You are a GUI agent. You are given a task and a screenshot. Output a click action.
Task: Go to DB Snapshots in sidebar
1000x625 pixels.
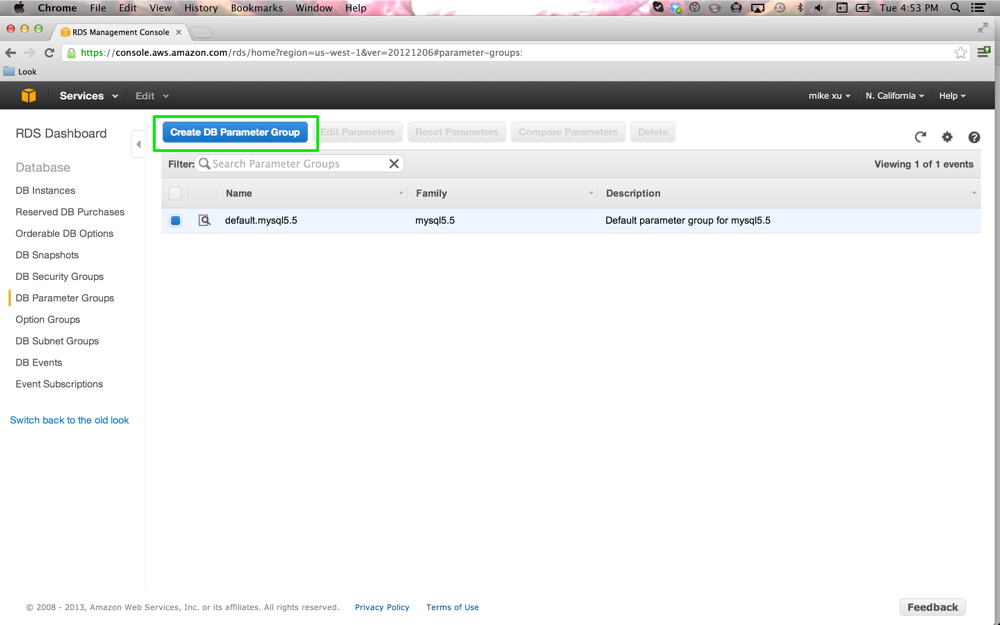47,255
